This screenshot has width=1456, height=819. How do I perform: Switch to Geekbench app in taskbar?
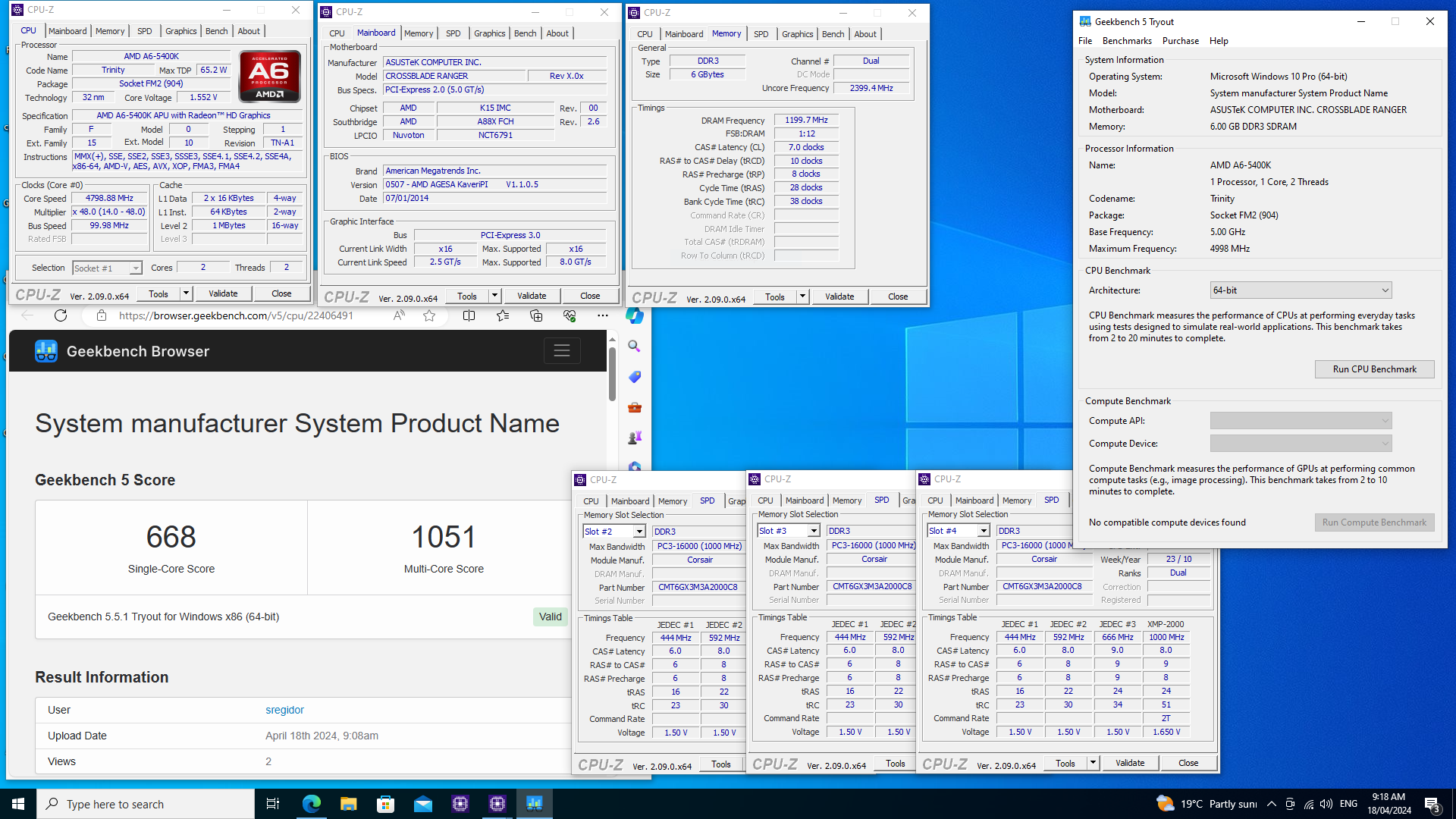click(x=535, y=804)
